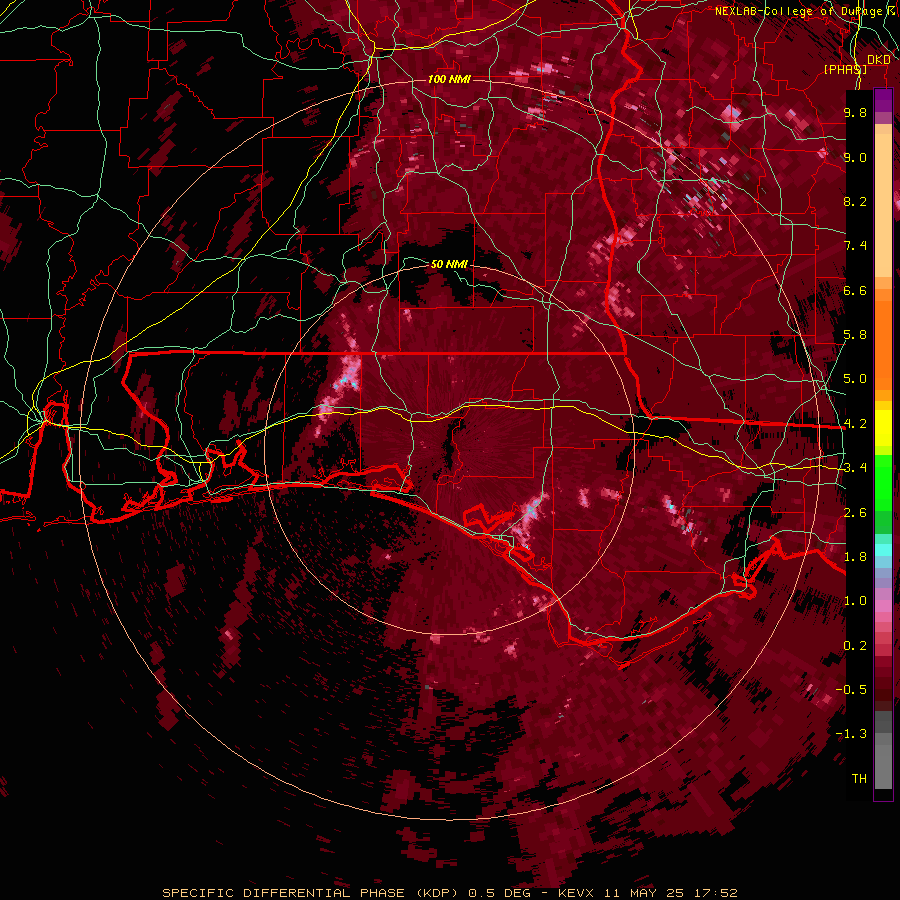This screenshot has height=900, width=900.
Task: Pick the yellow segment of color bar
Action: coord(883,428)
